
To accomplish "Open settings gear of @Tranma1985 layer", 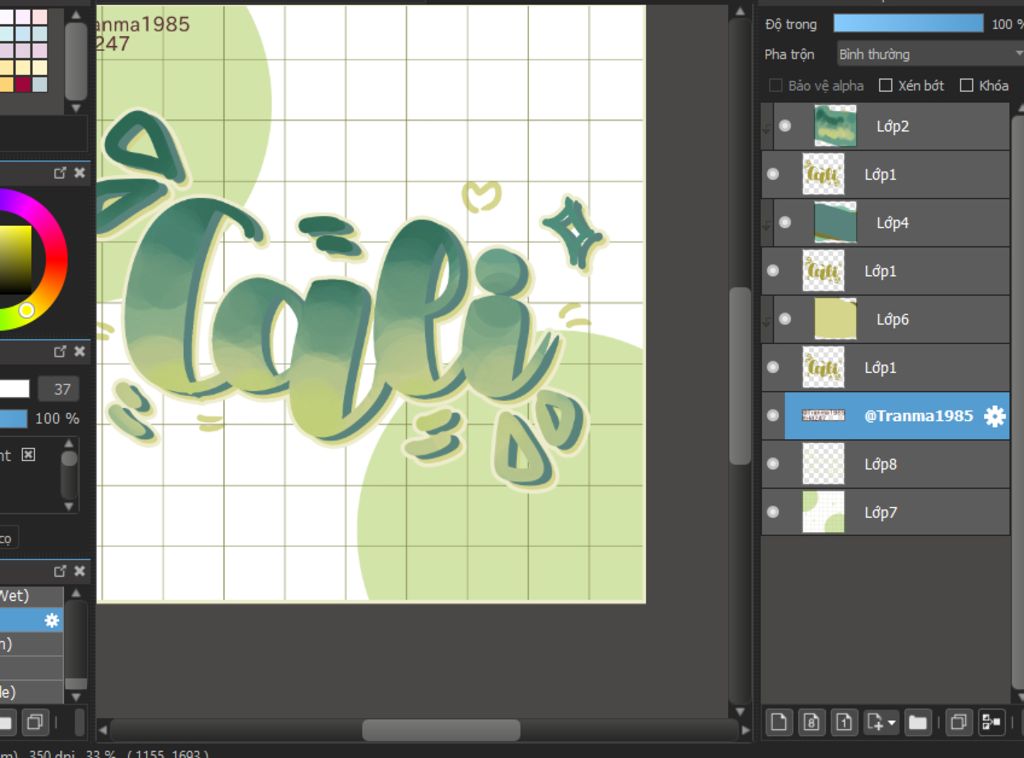I will [x=995, y=416].
